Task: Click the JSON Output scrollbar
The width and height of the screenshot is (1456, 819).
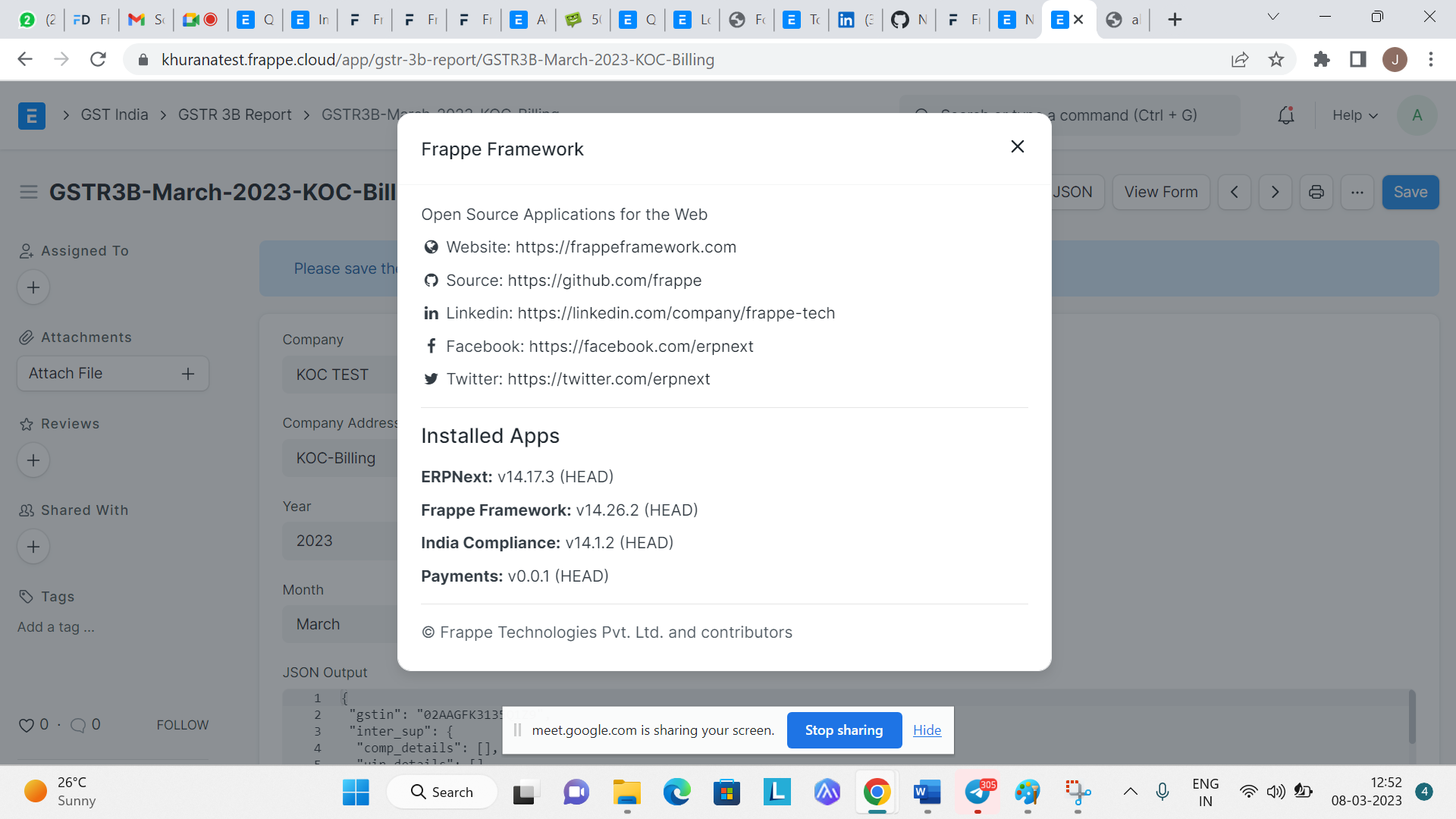Action: click(x=1411, y=717)
